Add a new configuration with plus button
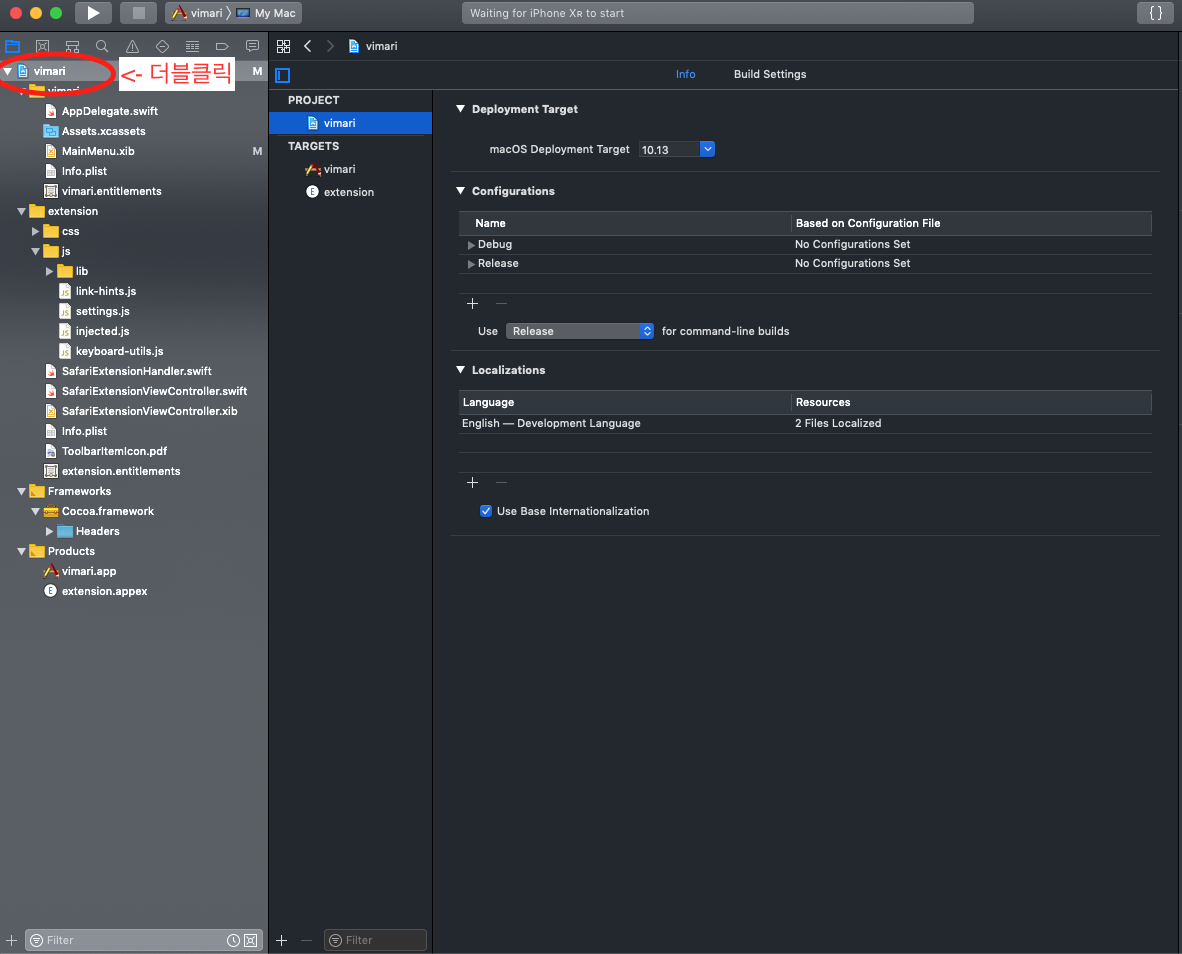 coord(473,304)
